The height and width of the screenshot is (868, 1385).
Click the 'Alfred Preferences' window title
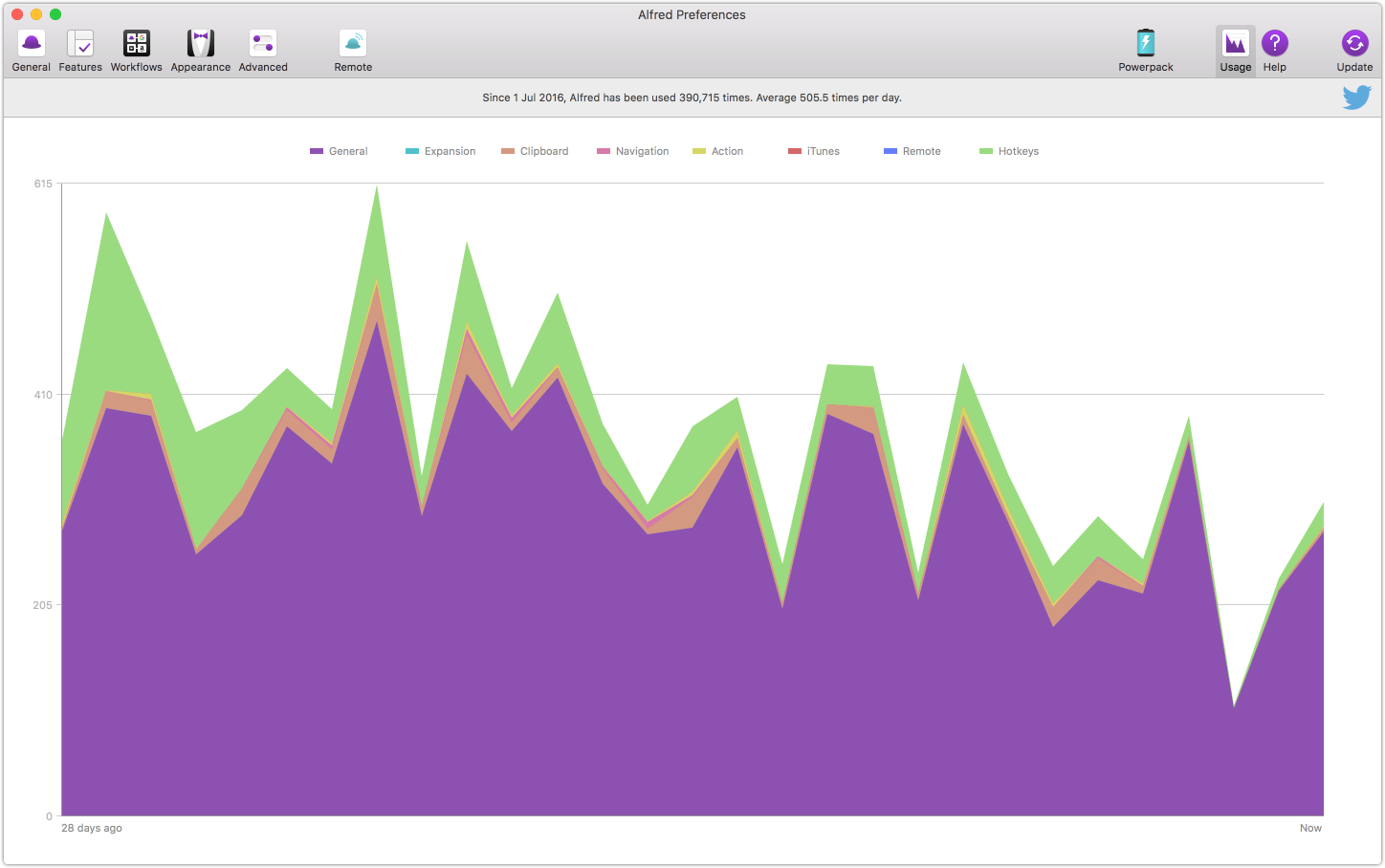coord(692,14)
